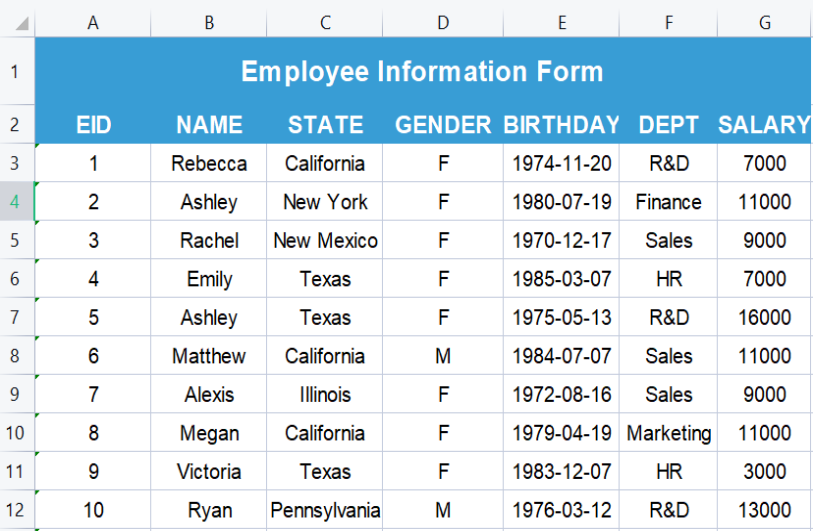Select the EID header cell
Screen dimensions: 813x531
tap(93, 125)
